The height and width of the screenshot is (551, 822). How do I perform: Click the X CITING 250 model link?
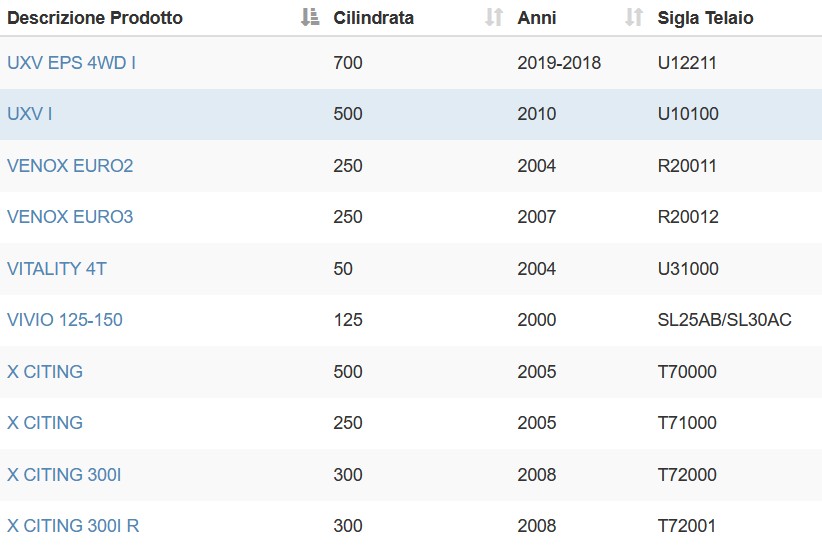pos(45,423)
